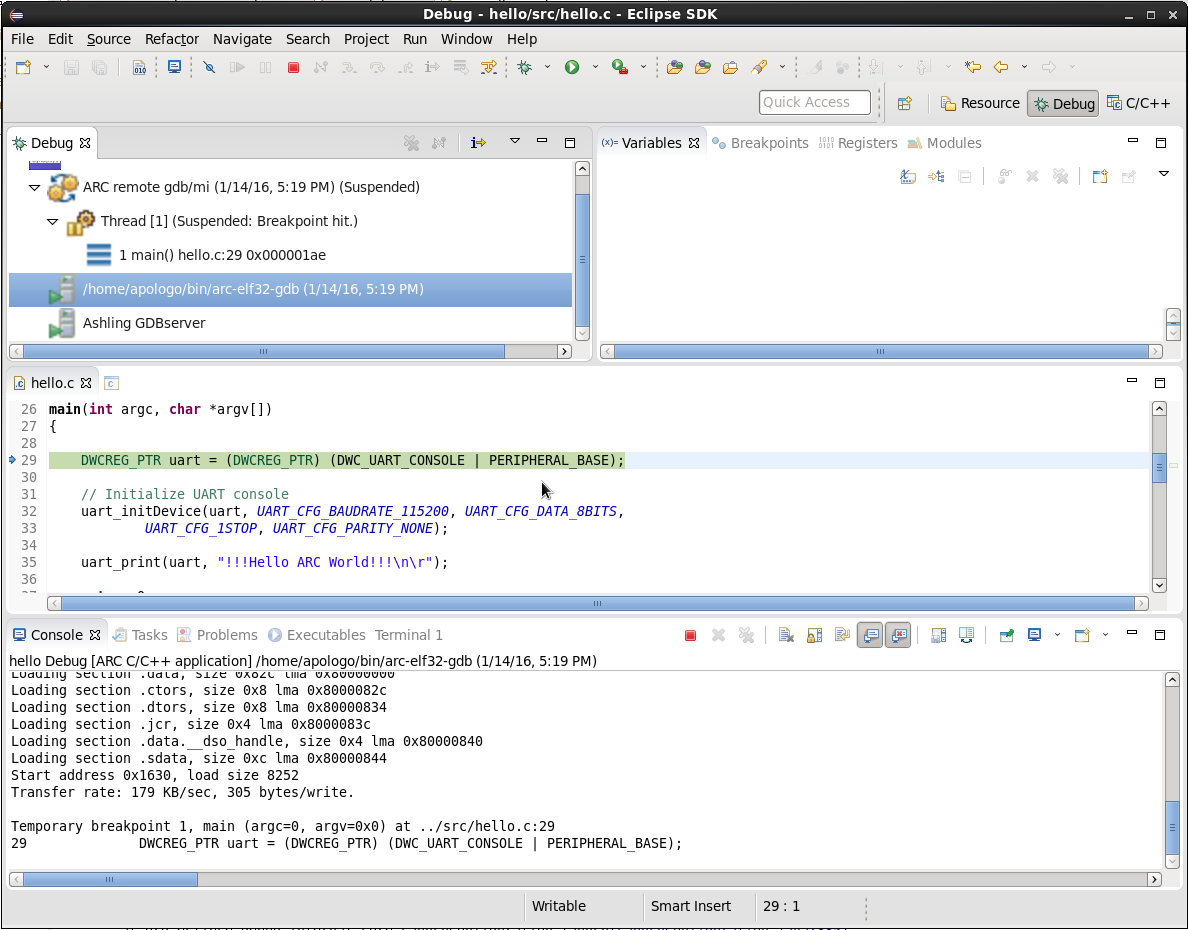This screenshot has width=1188, height=930.
Task: Expand the External Tools dropdown arrow
Action: pos(643,67)
